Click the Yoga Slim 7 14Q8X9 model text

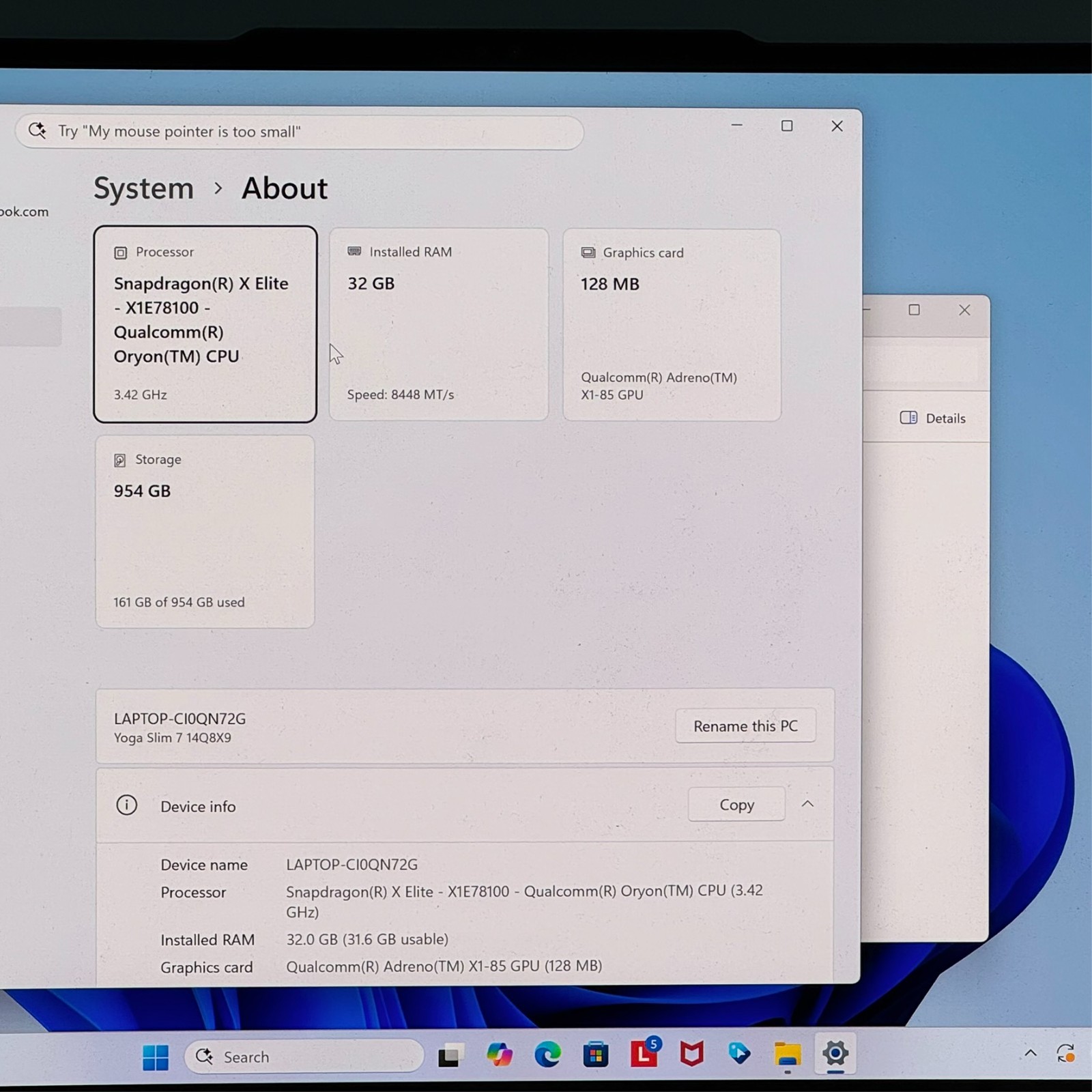click(172, 738)
